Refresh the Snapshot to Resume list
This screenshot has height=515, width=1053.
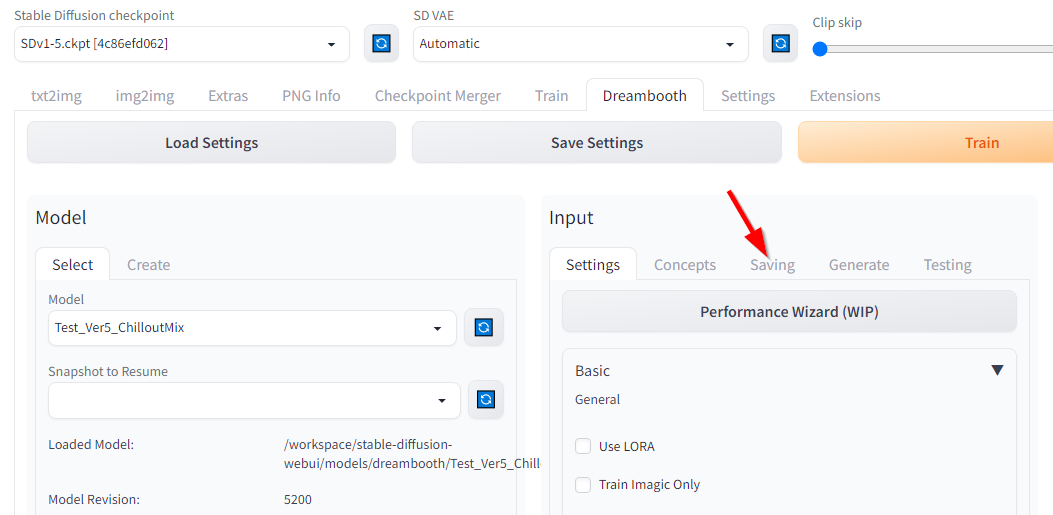point(486,400)
